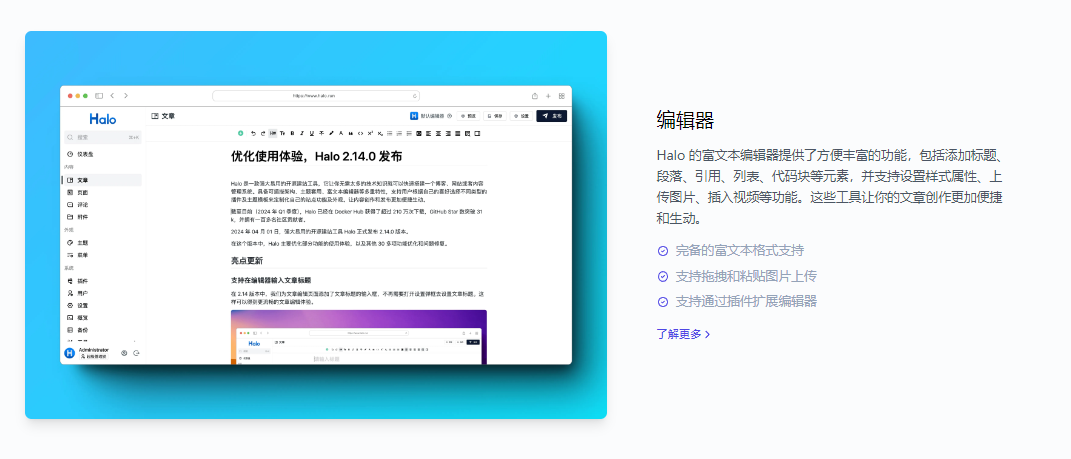Open the heading level dropdown in toolbar
This screenshot has width=1071, height=459.
pyautogui.click(x=273, y=133)
